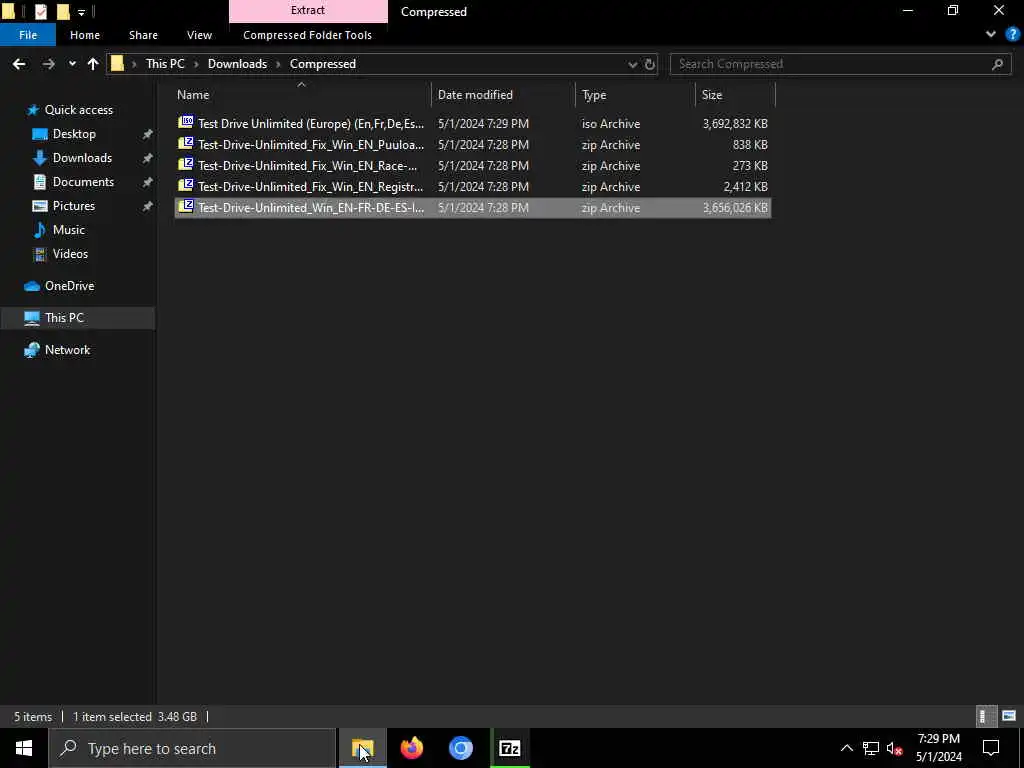
Task: Switch to Large icons view in status bar
Action: pos(1008,716)
